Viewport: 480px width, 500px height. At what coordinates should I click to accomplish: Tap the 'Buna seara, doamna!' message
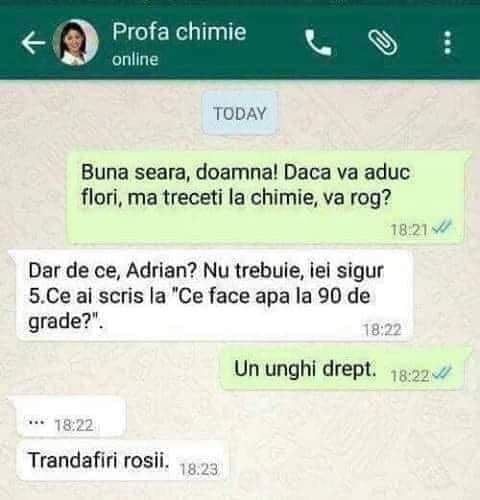click(x=266, y=197)
